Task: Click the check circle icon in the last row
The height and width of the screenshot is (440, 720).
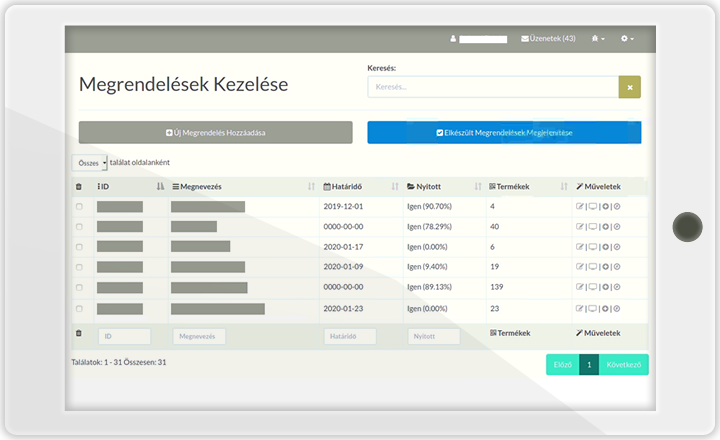Action: tap(617, 309)
